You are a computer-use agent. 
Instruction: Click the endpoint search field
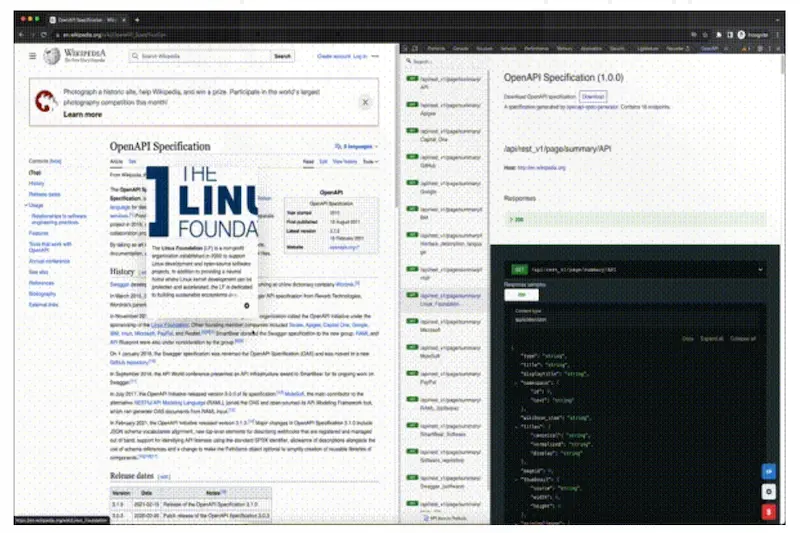point(445,61)
